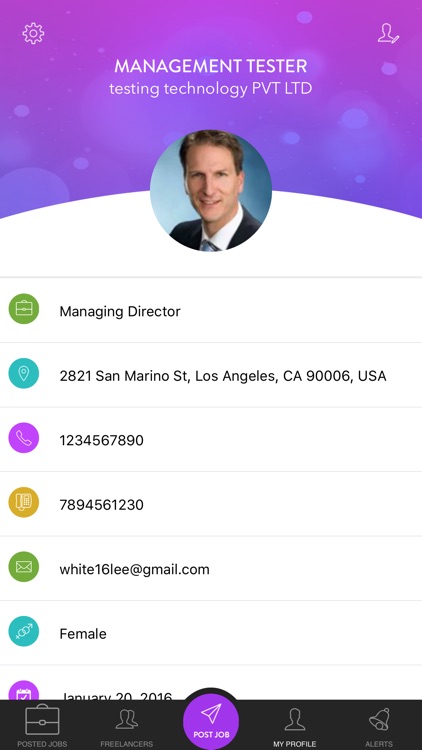The height and width of the screenshot is (750, 422).
Task: Switch to the Freelancers tab
Action: pos(127,726)
